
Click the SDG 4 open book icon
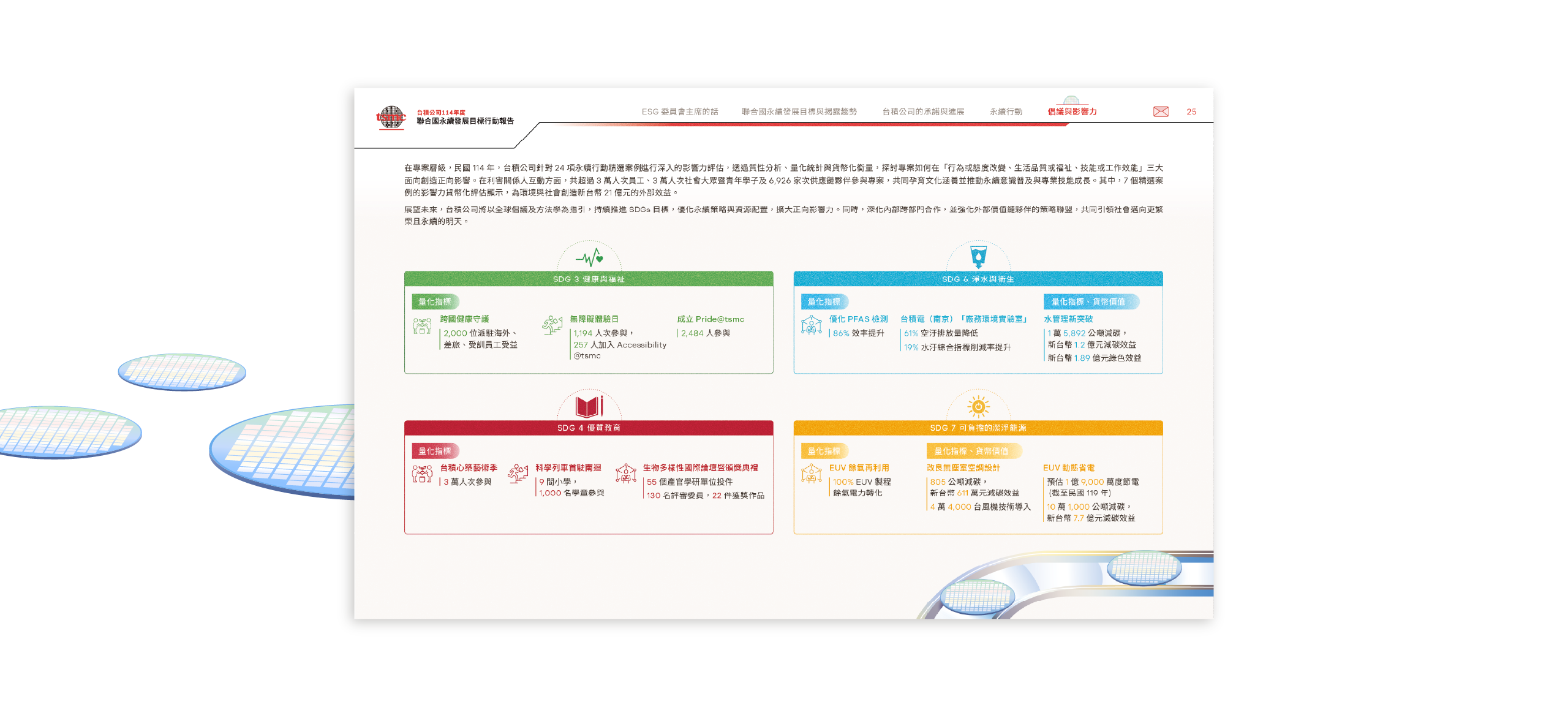click(589, 406)
